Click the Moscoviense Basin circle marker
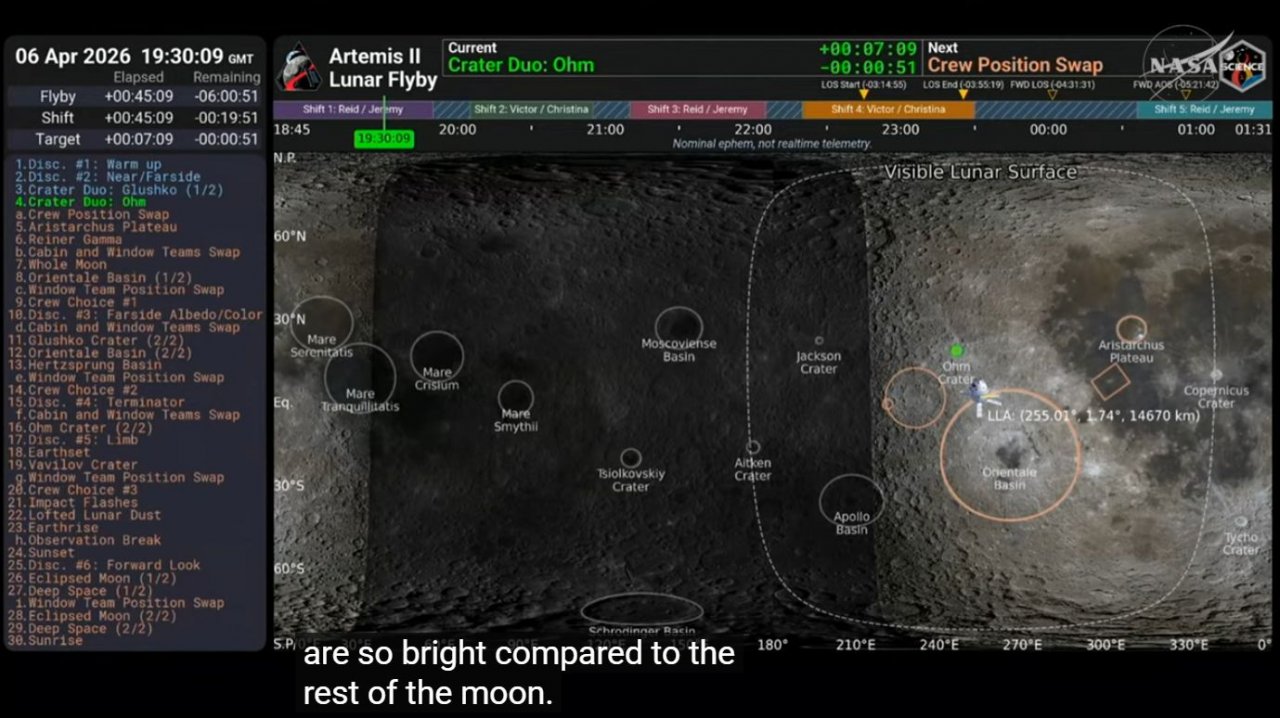1280x718 pixels. pyautogui.click(x=679, y=325)
